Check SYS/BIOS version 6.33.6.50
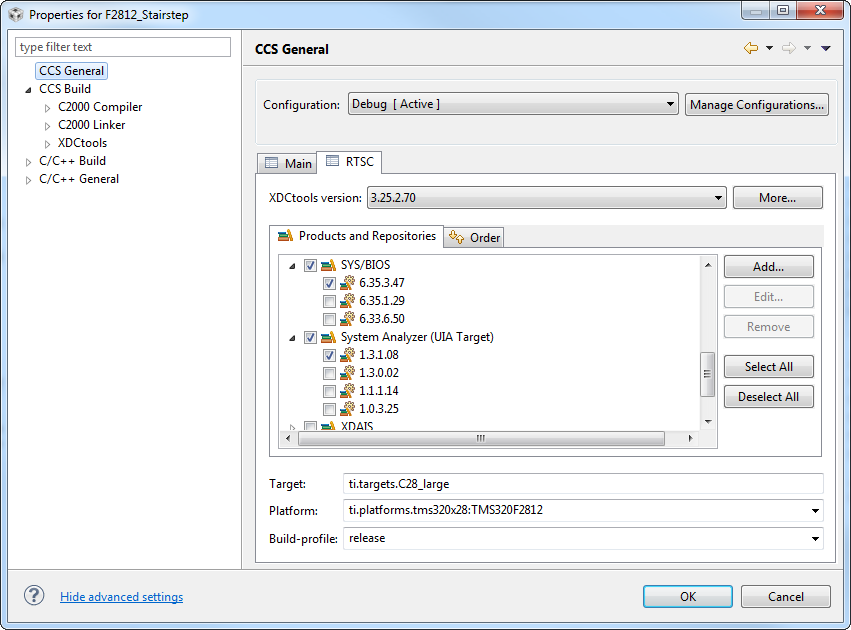This screenshot has width=851, height=630. 329,319
